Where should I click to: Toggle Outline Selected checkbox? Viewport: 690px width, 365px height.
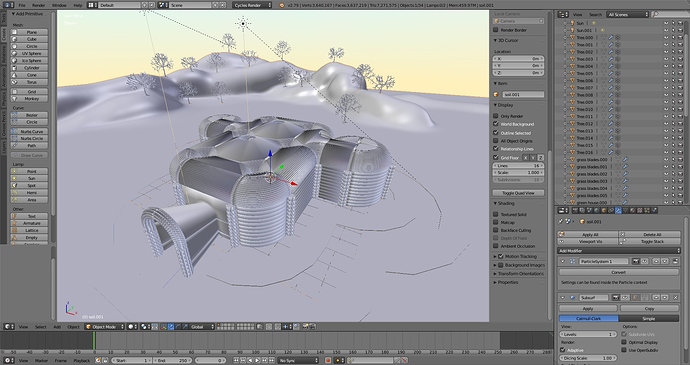pyautogui.click(x=496, y=133)
